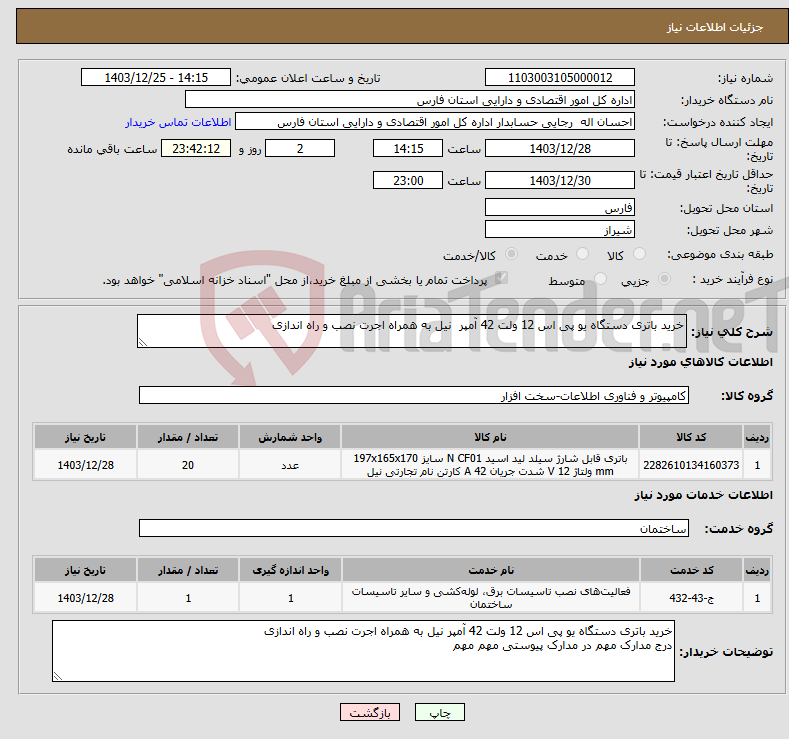Click the price validity time 23:00 field
The height and width of the screenshot is (739, 789).
point(408,180)
